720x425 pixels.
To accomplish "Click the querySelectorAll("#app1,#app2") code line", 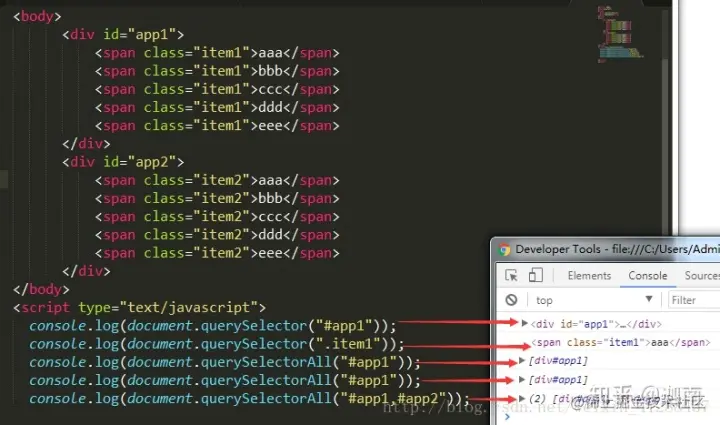I will 249,398.
